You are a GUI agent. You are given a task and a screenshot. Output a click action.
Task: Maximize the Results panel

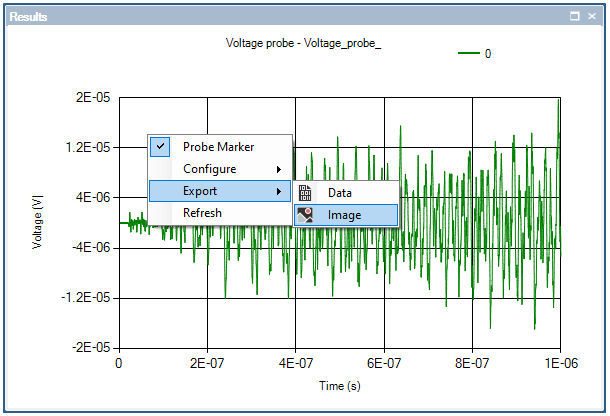pos(575,16)
